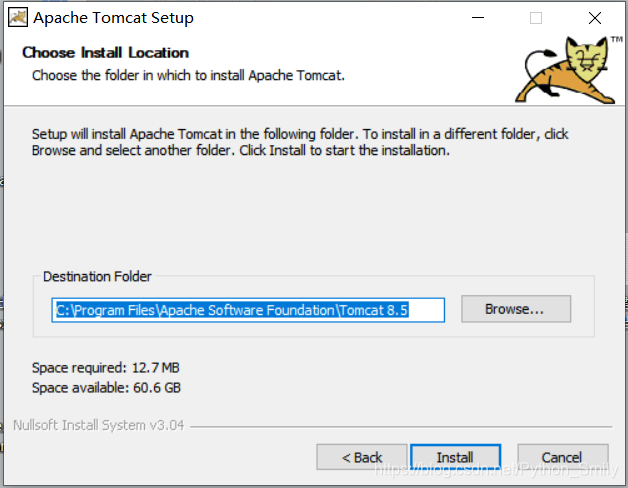Viewport: 628px width, 488px height.
Task: Open the Browse... folder chooser
Action: [516, 309]
